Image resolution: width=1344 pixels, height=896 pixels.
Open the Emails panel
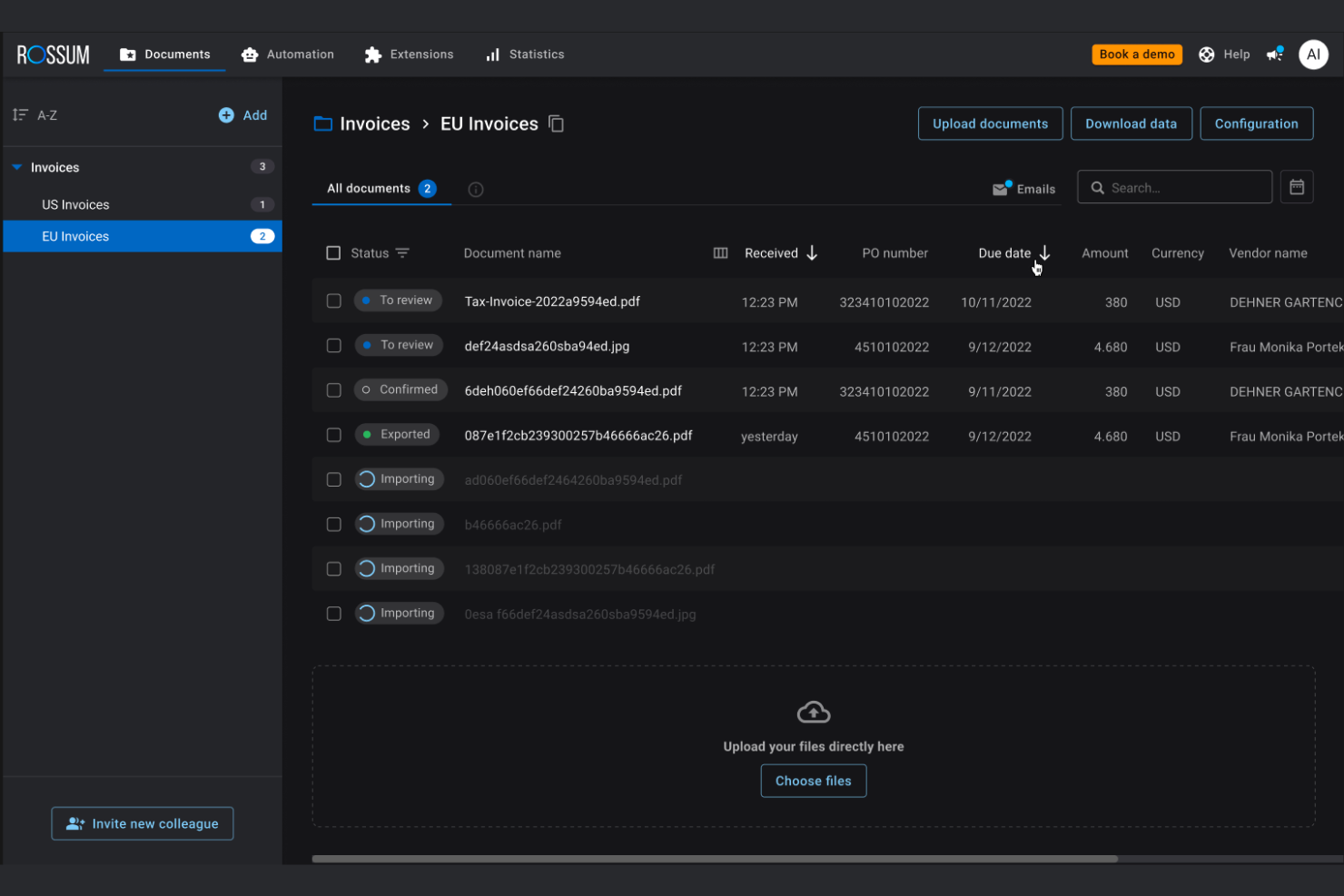[x=1023, y=189]
